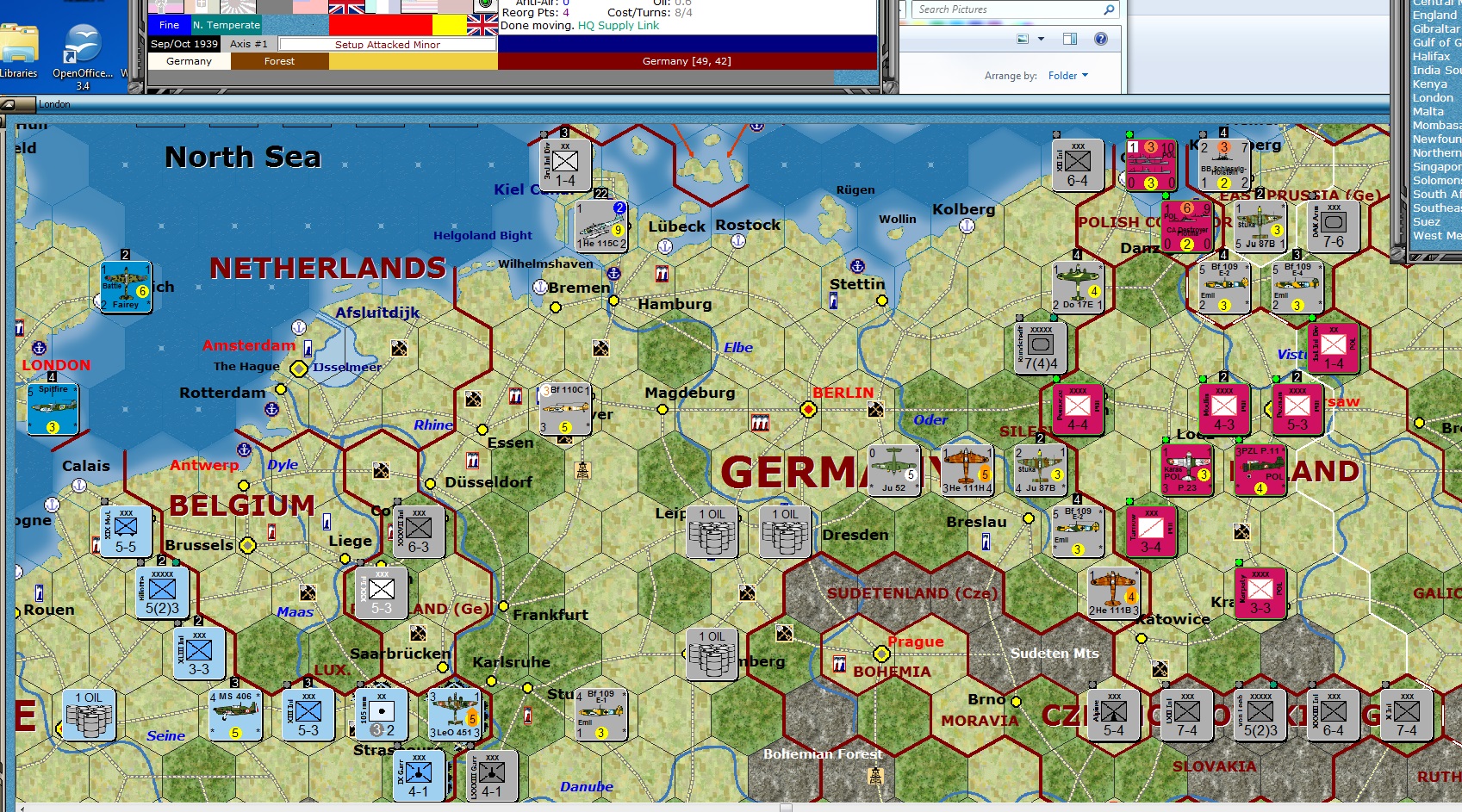Click The Hague capital marker

point(298,369)
